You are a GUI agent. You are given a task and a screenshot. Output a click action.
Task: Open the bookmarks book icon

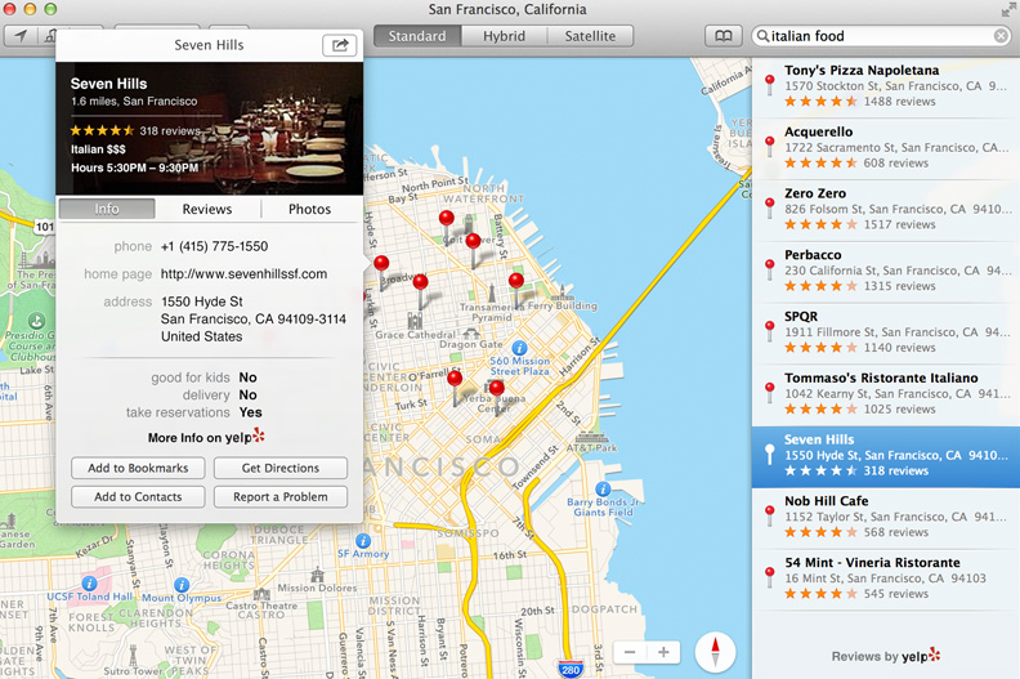723,36
